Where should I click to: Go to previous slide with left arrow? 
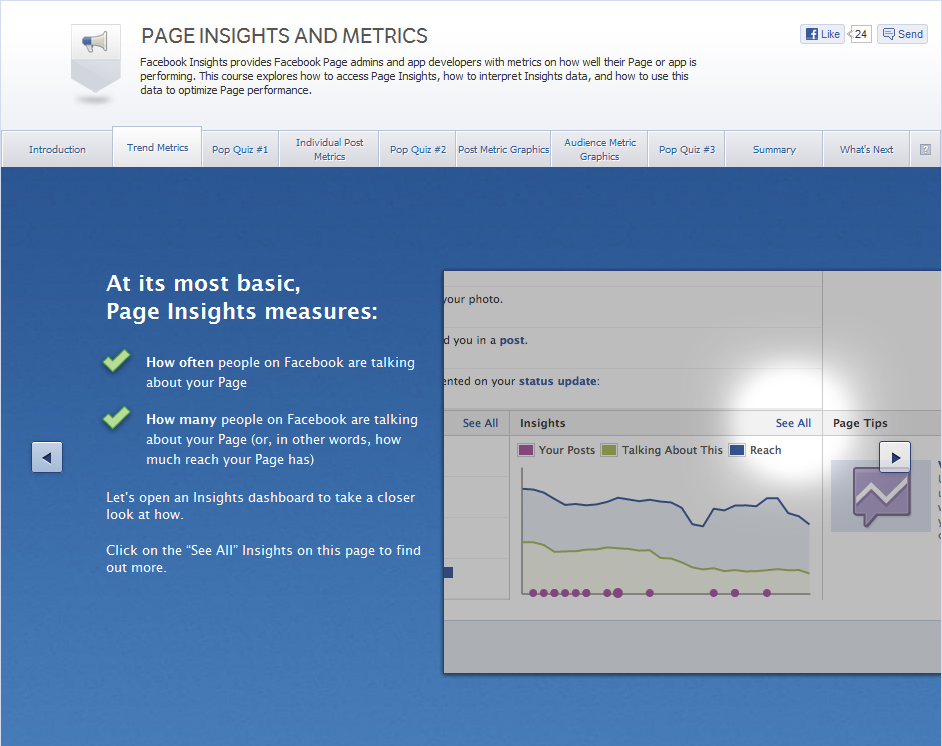pyautogui.click(x=47, y=457)
